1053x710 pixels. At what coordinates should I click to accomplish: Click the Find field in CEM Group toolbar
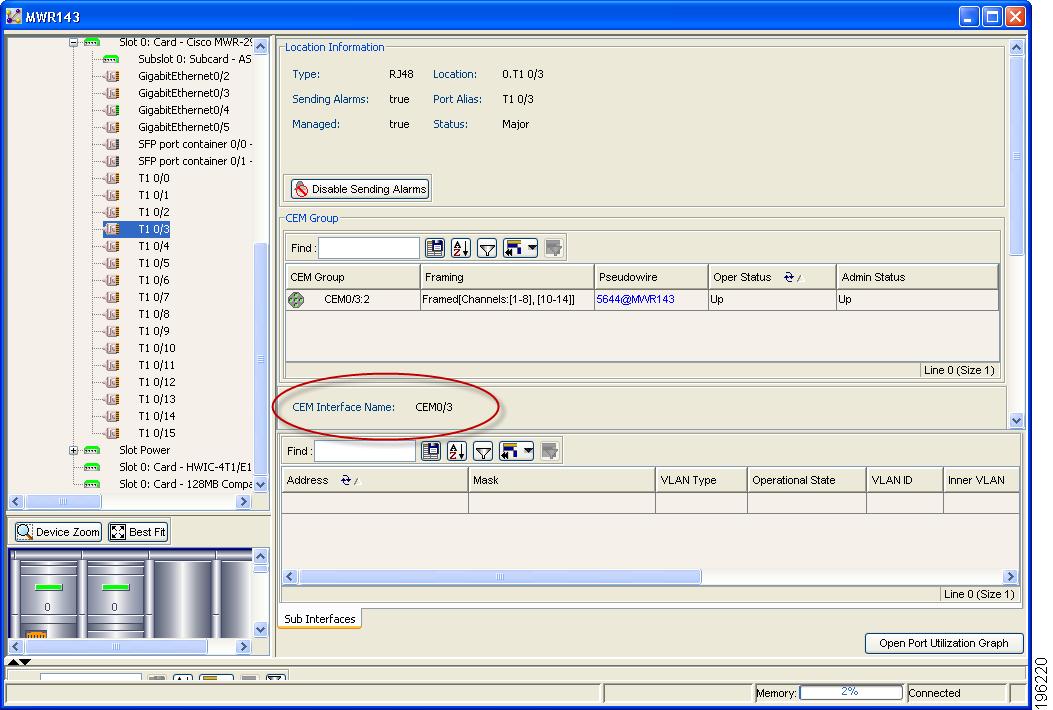(369, 248)
